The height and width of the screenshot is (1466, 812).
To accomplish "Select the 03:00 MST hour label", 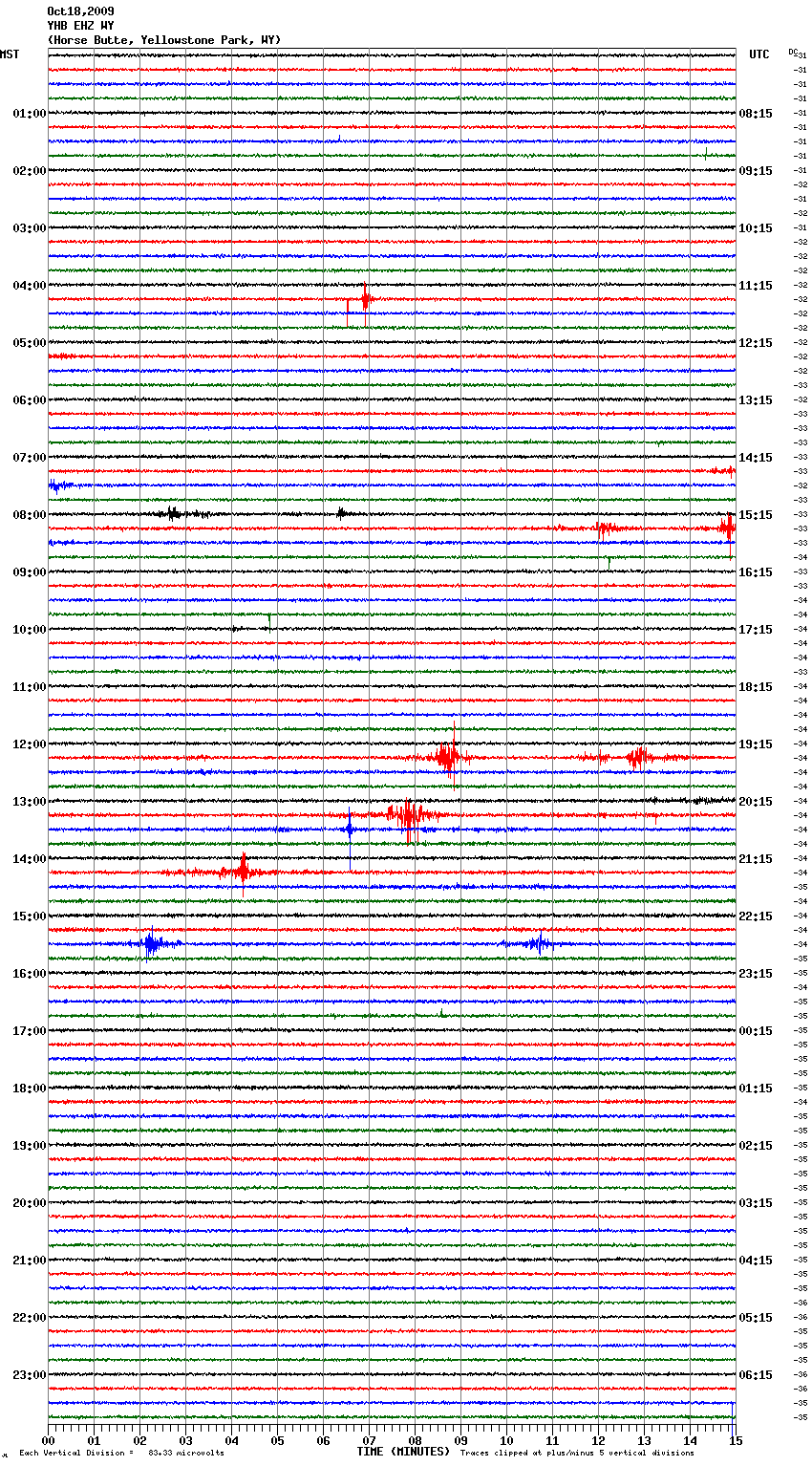I will (x=29, y=228).
